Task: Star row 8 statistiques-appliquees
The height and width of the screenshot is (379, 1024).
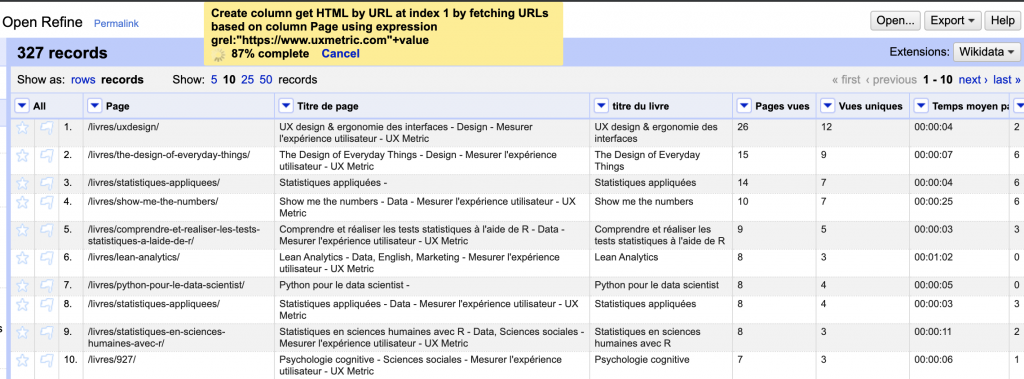Action: tap(23, 305)
